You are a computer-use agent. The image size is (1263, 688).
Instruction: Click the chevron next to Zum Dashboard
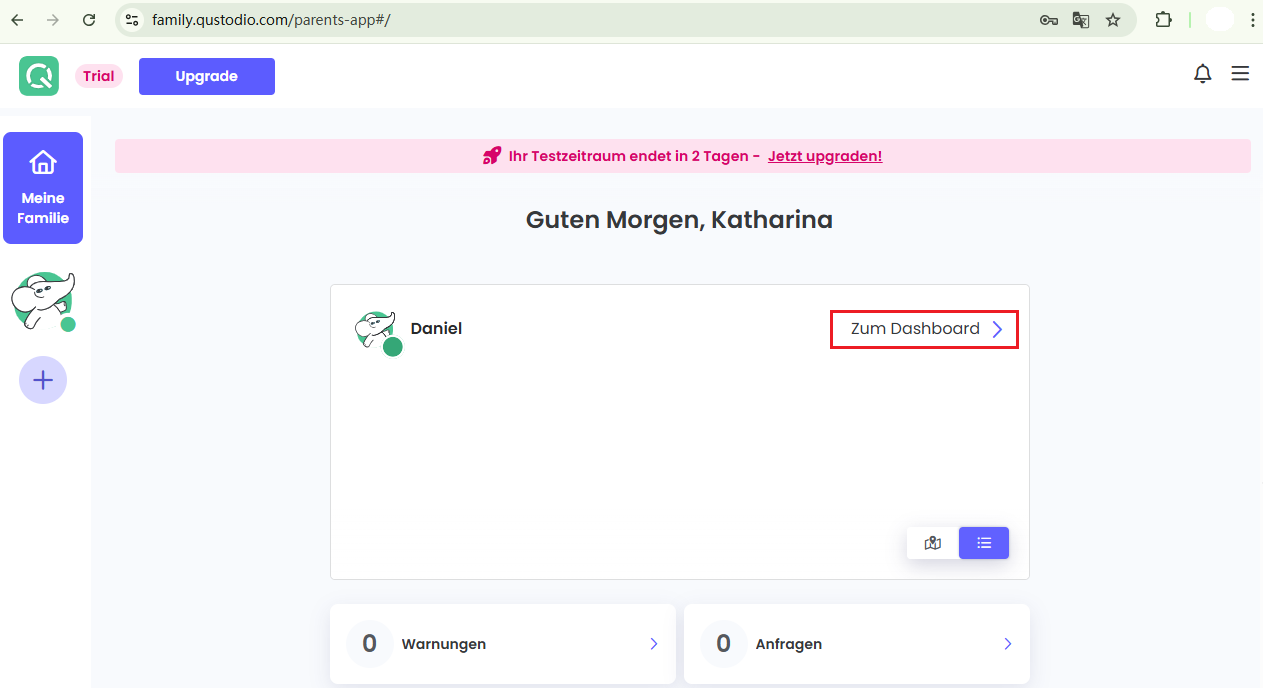point(997,329)
